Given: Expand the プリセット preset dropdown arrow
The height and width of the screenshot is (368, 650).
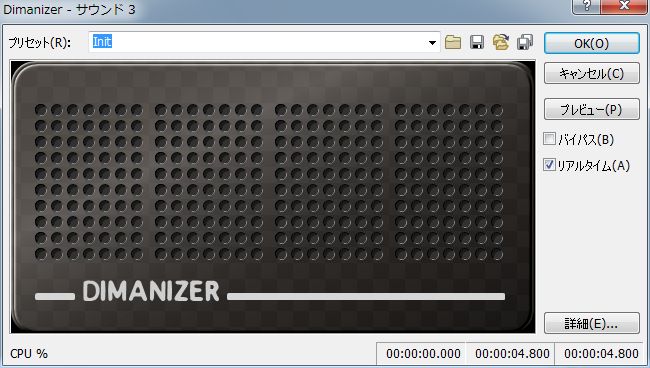Looking at the screenshot, I should click(432, 43).
